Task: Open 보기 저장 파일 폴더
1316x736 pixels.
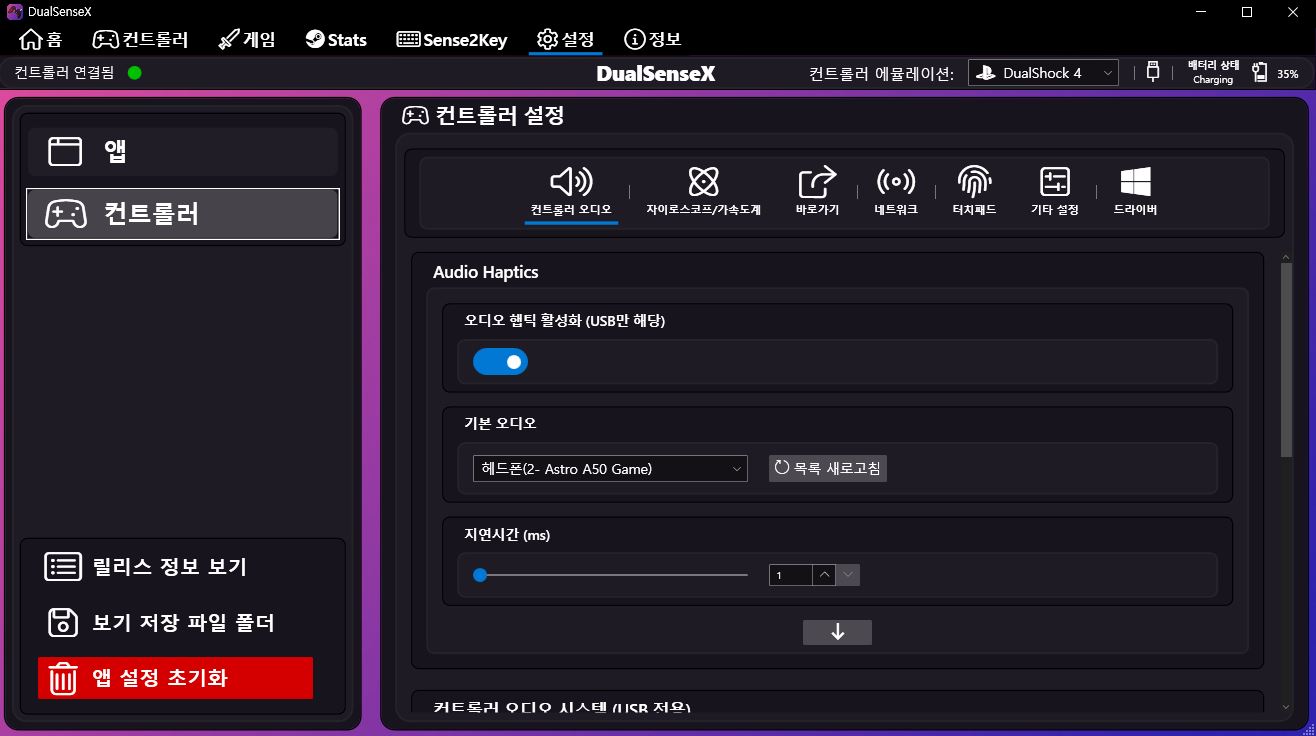Action: (160, 622)
